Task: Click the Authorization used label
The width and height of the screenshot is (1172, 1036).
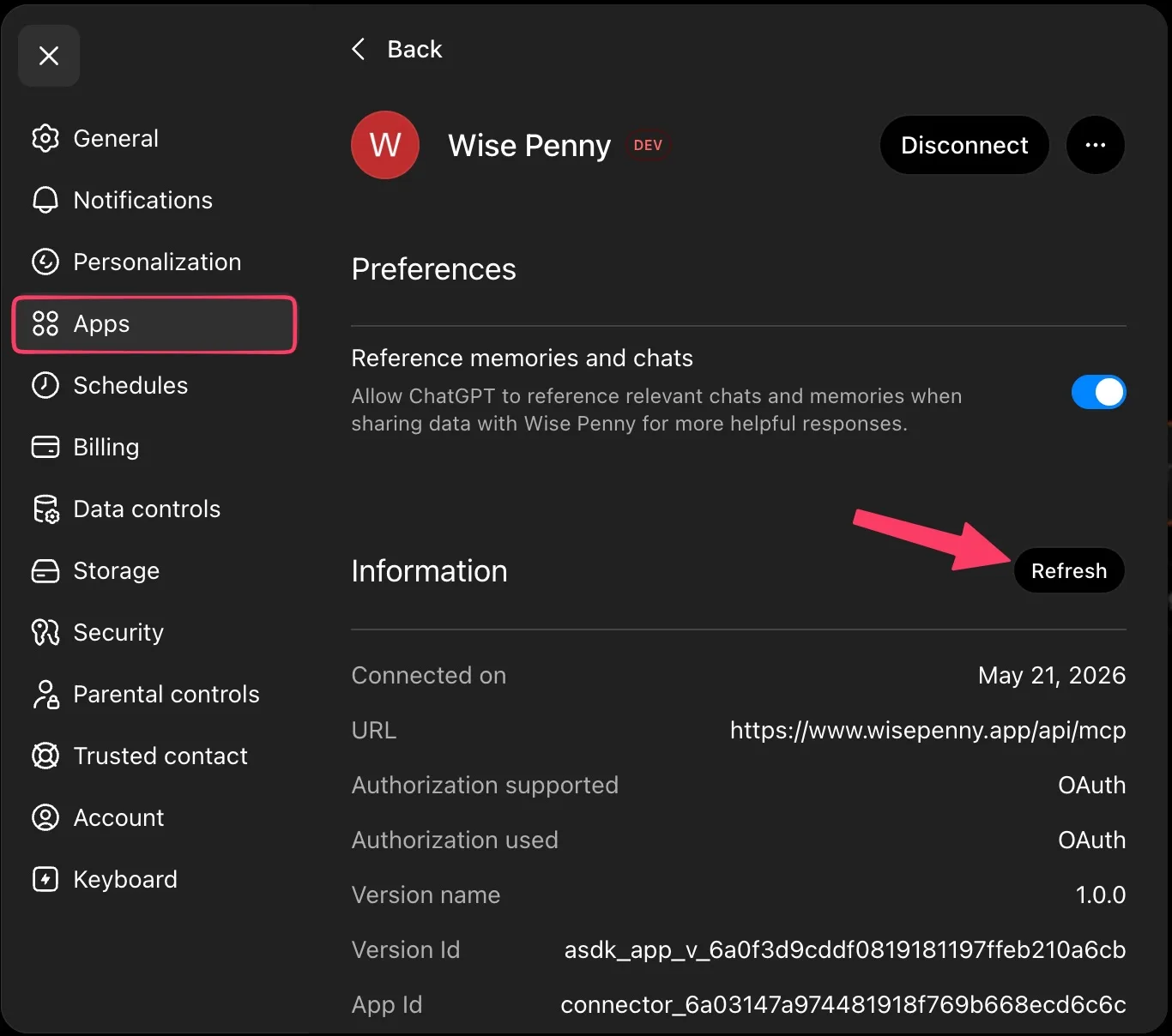Action: 455,840
